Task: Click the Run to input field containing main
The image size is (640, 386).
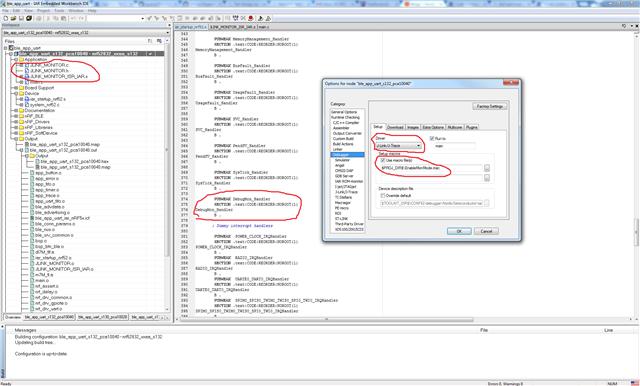Action: click(454, 146)
